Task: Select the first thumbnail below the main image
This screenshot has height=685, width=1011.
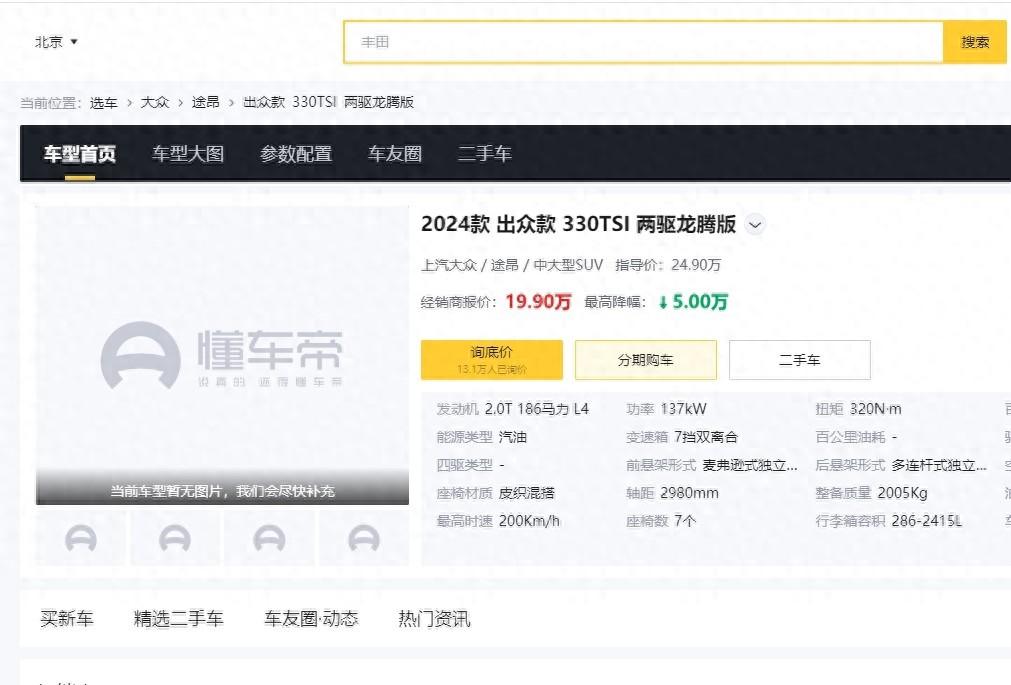Action: point(81,539)
